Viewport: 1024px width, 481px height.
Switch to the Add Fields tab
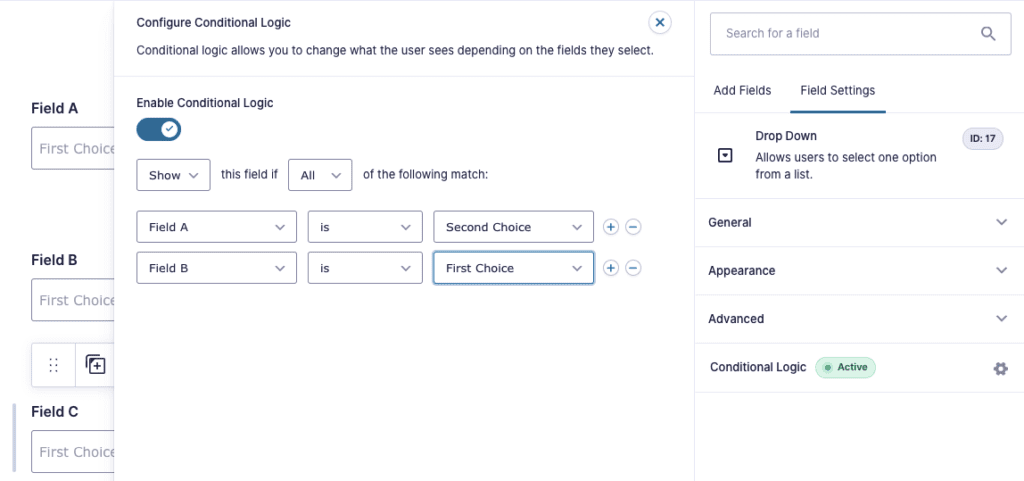[742, 90]
